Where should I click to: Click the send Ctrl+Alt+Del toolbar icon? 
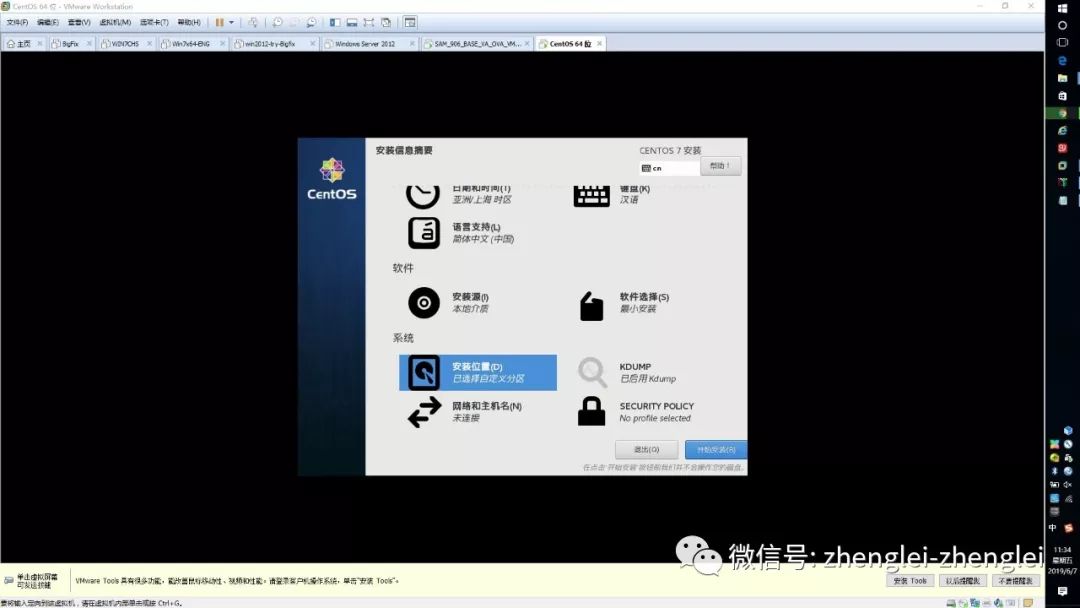click(x=253, y=22)
